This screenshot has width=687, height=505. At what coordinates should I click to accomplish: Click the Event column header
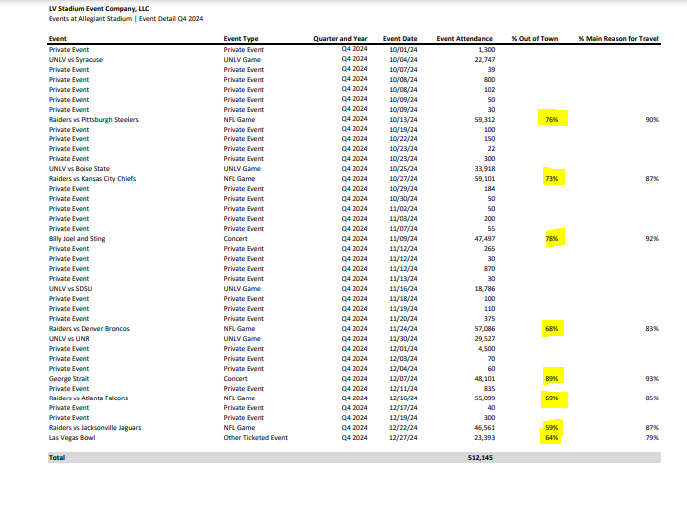(x=58, y=38)
